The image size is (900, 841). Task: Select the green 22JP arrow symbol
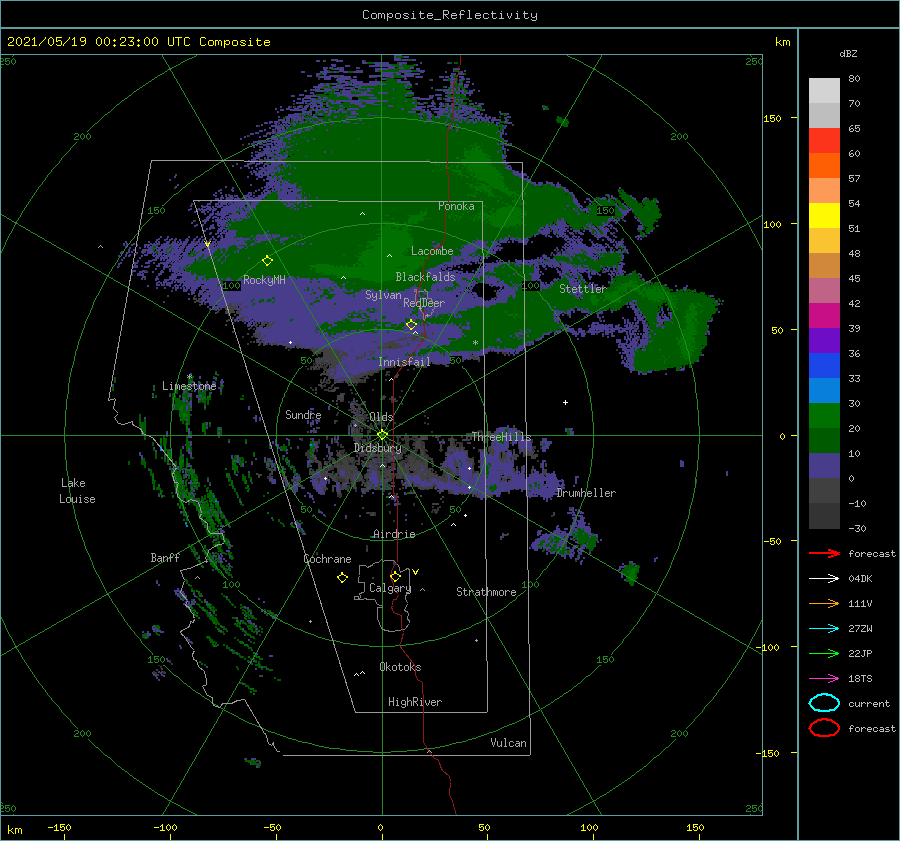pos(824,653)
